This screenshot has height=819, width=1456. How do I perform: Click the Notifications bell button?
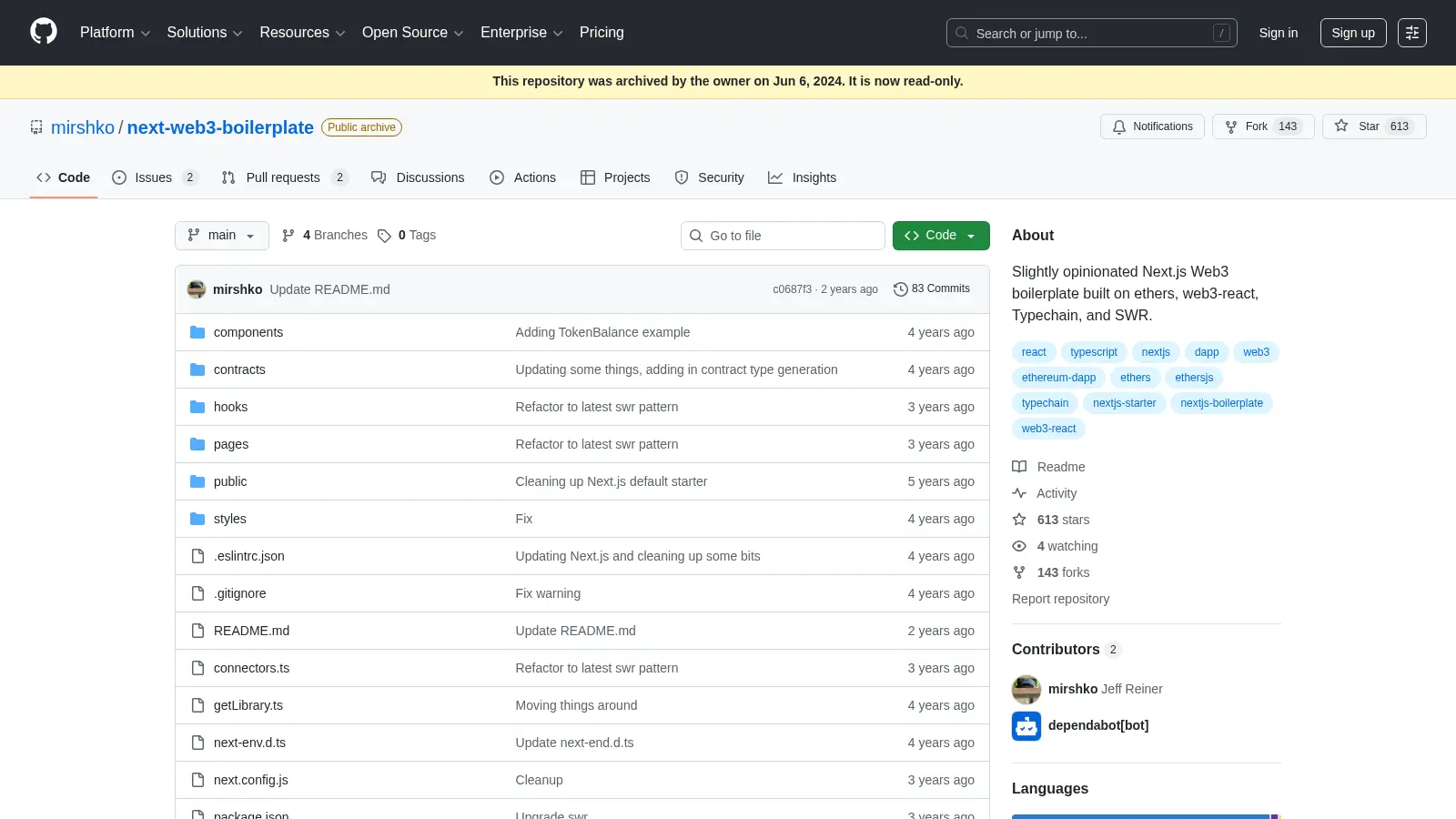point(1152,126)
